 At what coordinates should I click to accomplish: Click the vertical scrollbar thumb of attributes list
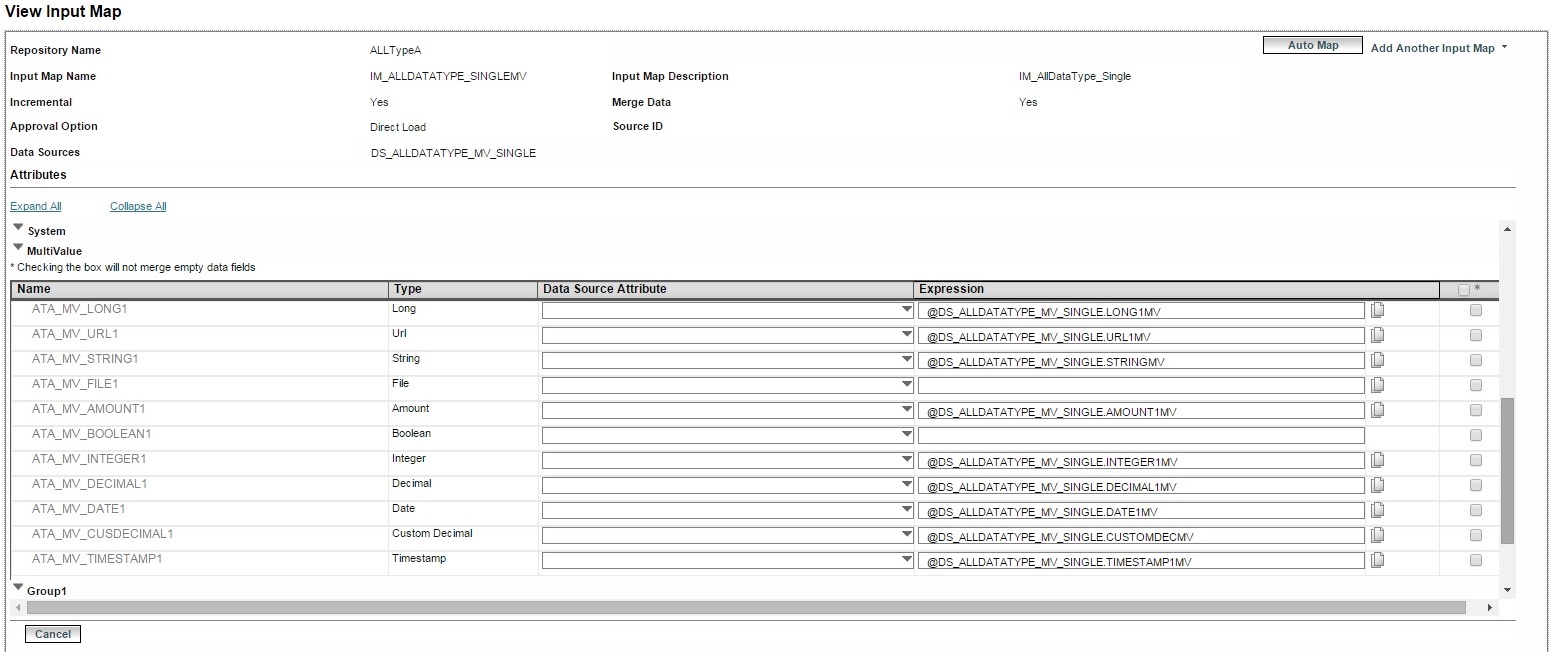tap(1508, 470)
